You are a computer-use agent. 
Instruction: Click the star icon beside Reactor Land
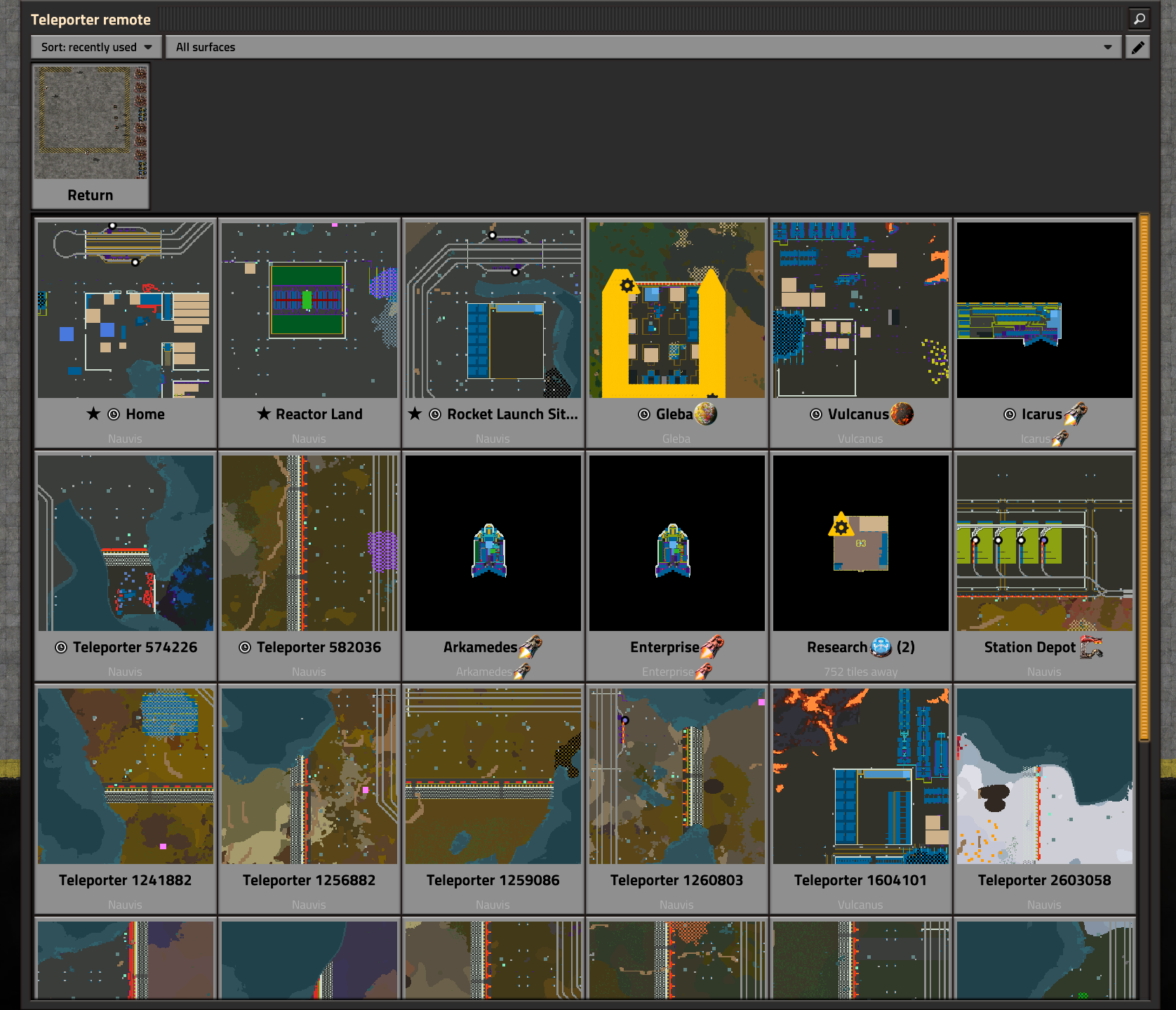(x=263, y=414)
